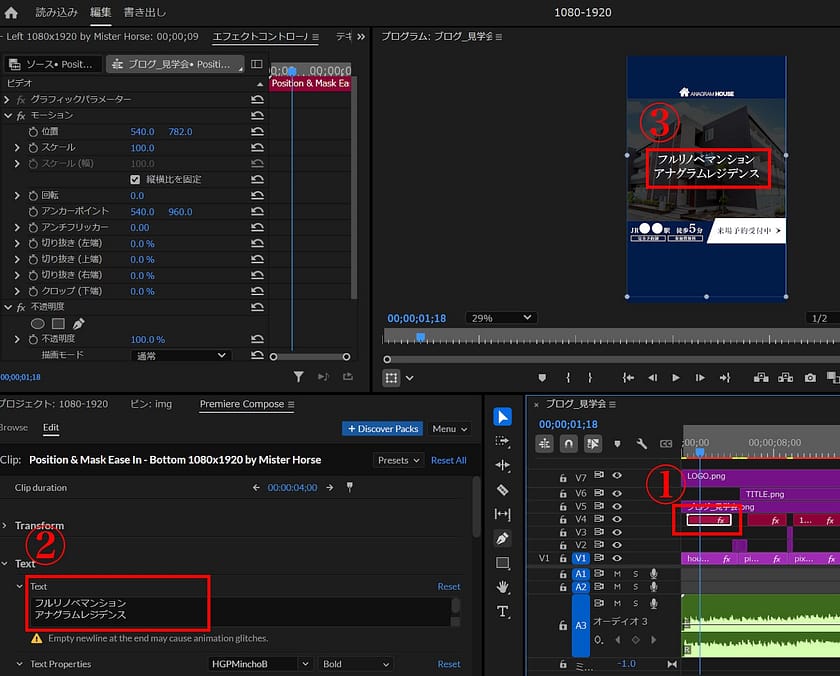Toggle snap in timeline (magnet icon)

[568, 444]
